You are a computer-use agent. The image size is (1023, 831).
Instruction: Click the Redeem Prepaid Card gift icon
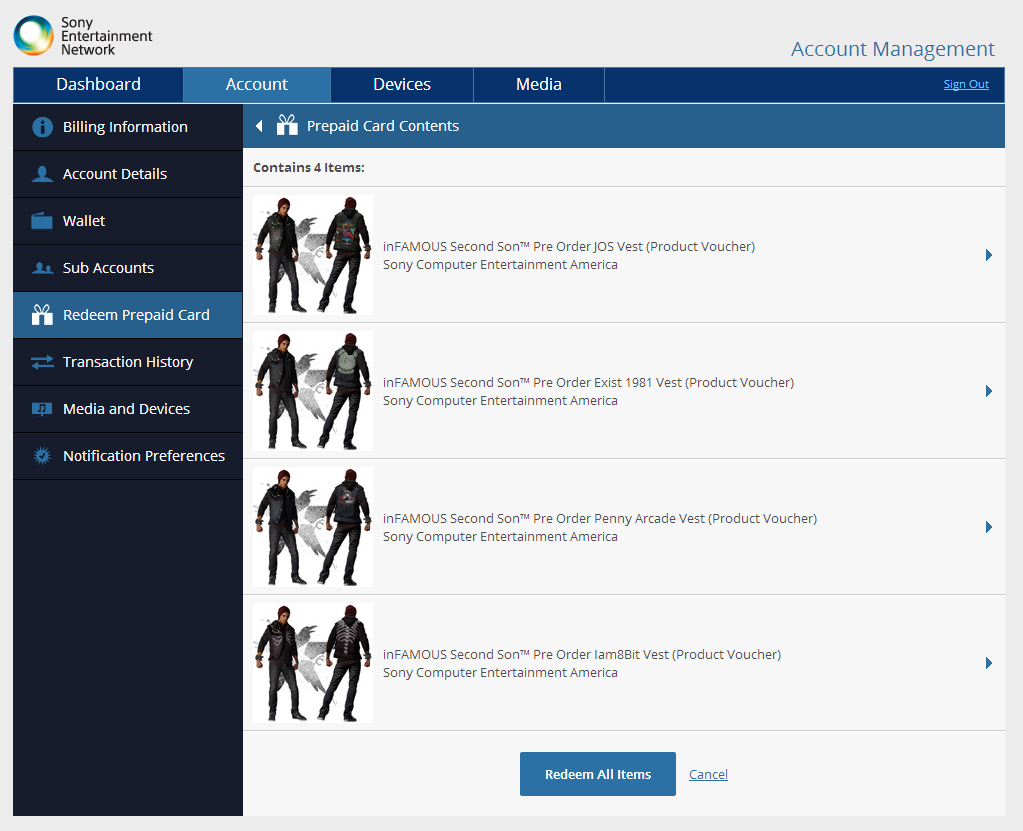pyautogui.click(x=42, y=314)
